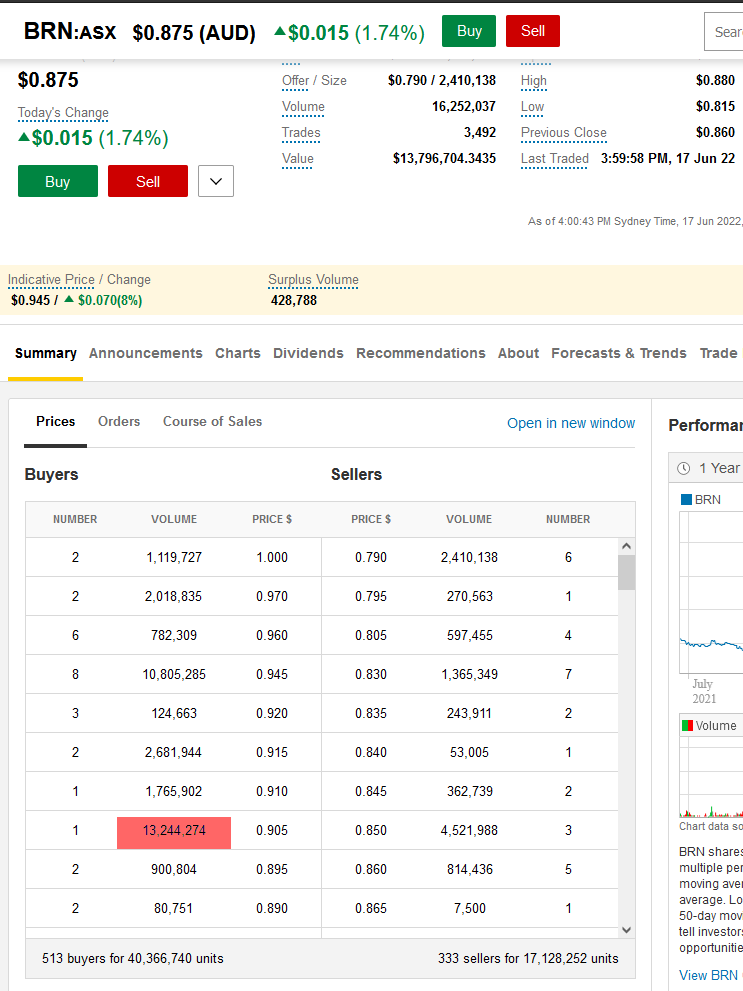Open the Charts tab

[238, 353]
